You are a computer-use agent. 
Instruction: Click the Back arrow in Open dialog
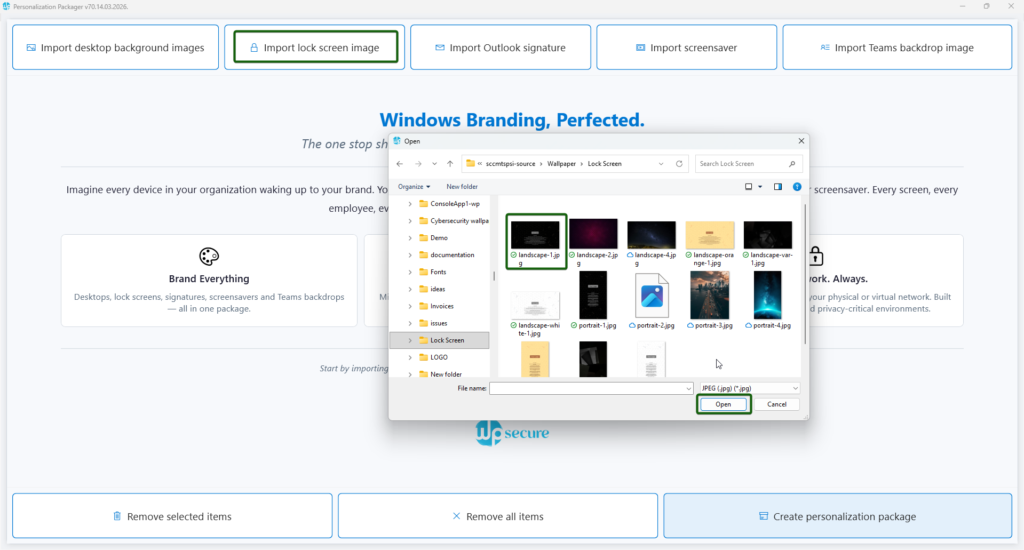(400, 163)
